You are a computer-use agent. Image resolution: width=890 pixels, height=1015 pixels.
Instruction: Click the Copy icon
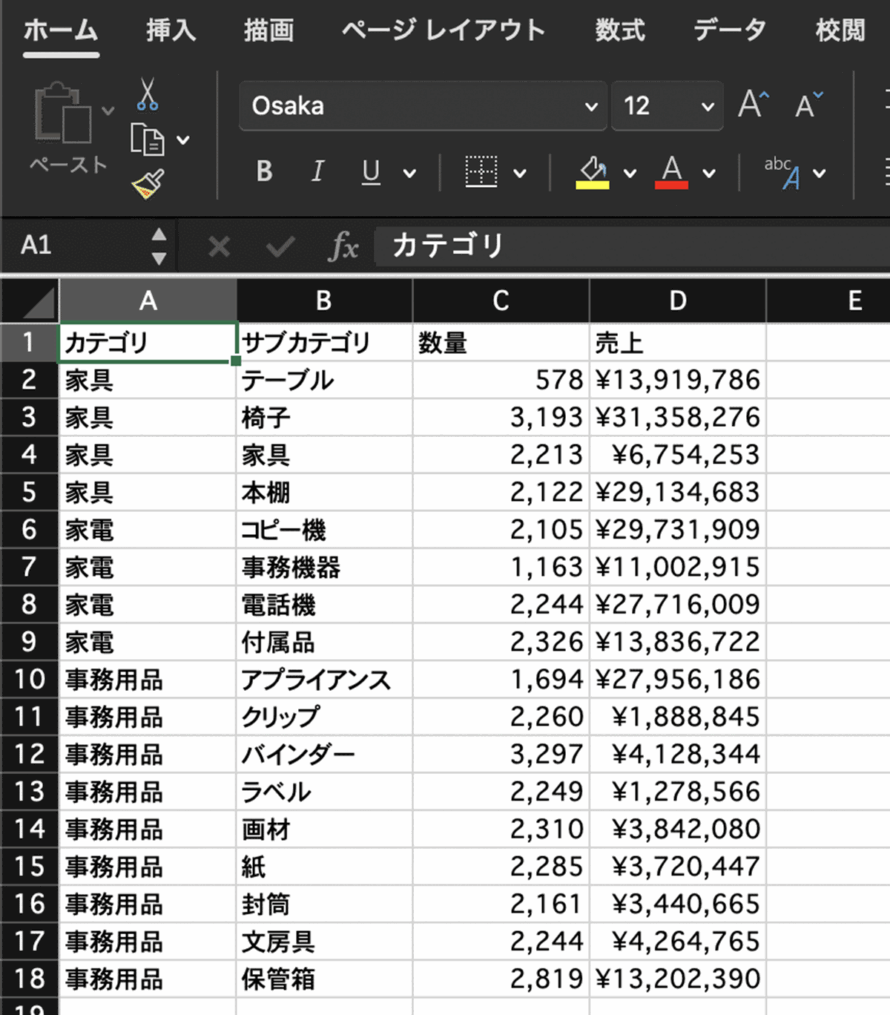[147, 139]
